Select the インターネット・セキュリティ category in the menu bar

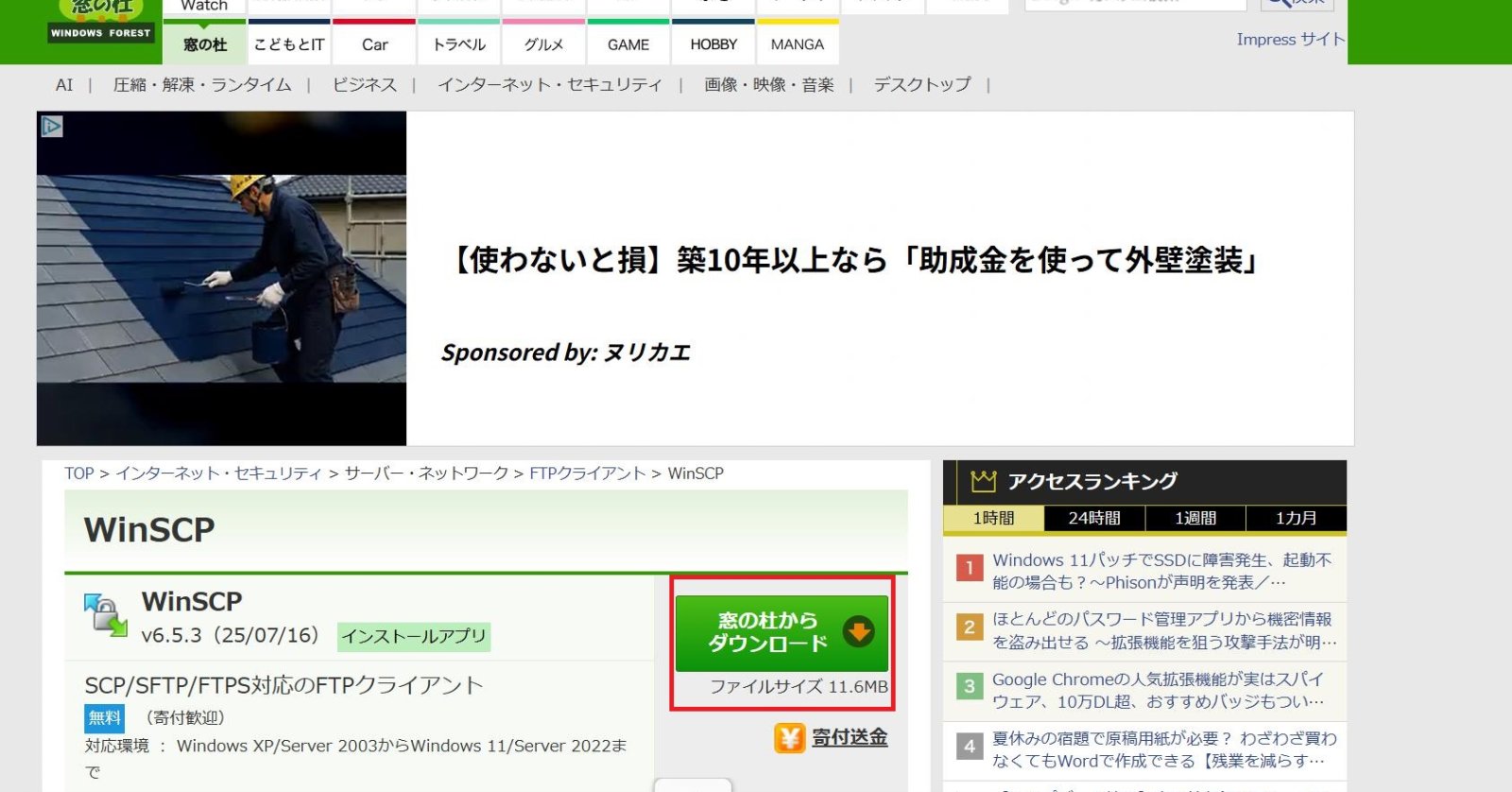point(549,85)
